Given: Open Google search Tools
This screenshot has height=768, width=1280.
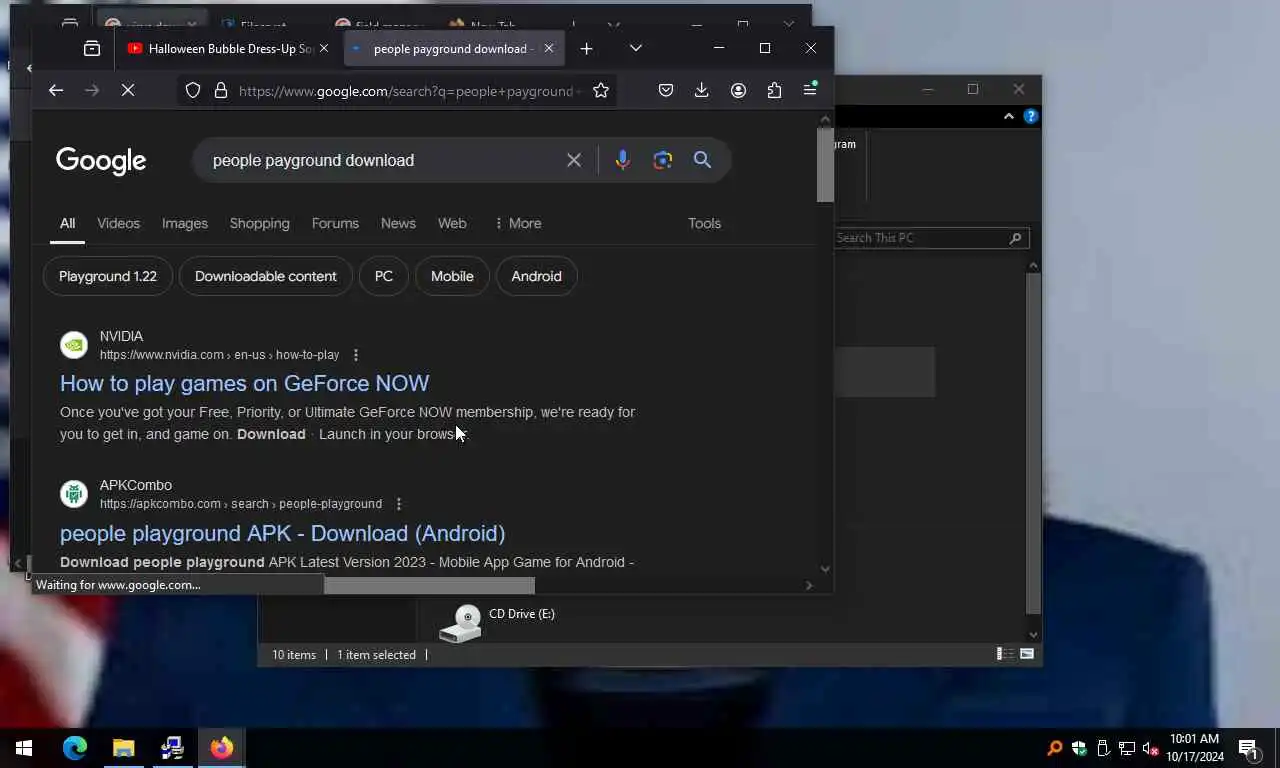Looking at the screenshot, I should click(704, 223).
